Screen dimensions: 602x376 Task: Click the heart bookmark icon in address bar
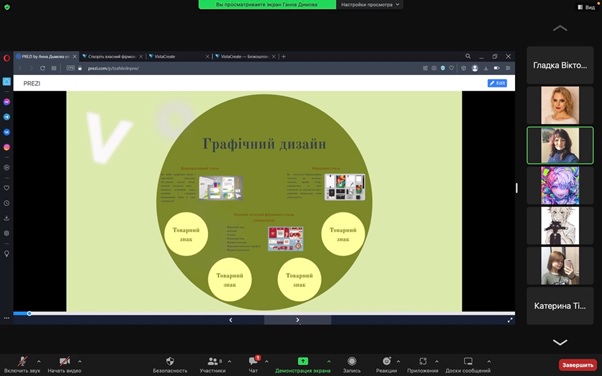[452, 68]
